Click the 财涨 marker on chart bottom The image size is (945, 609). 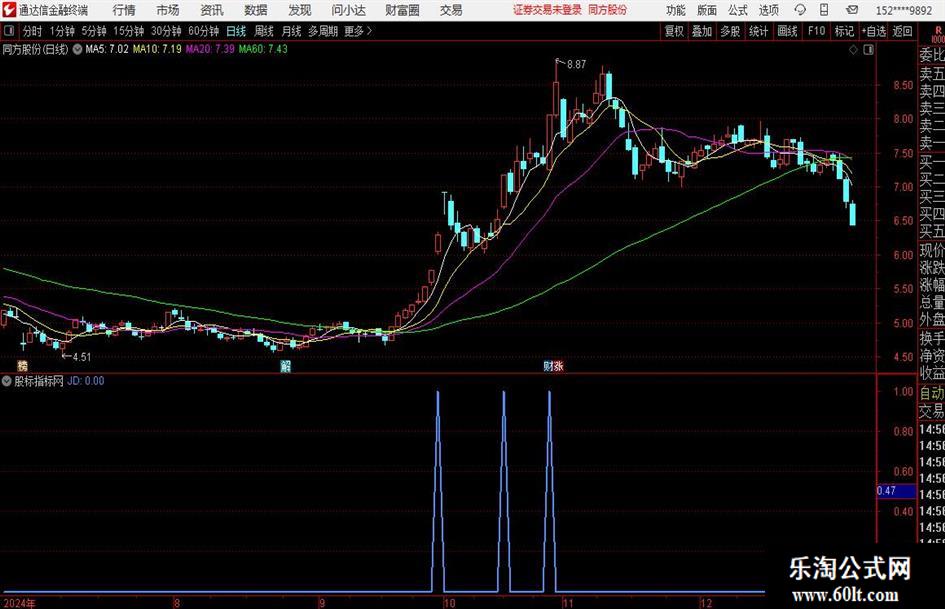click(553, 365)
